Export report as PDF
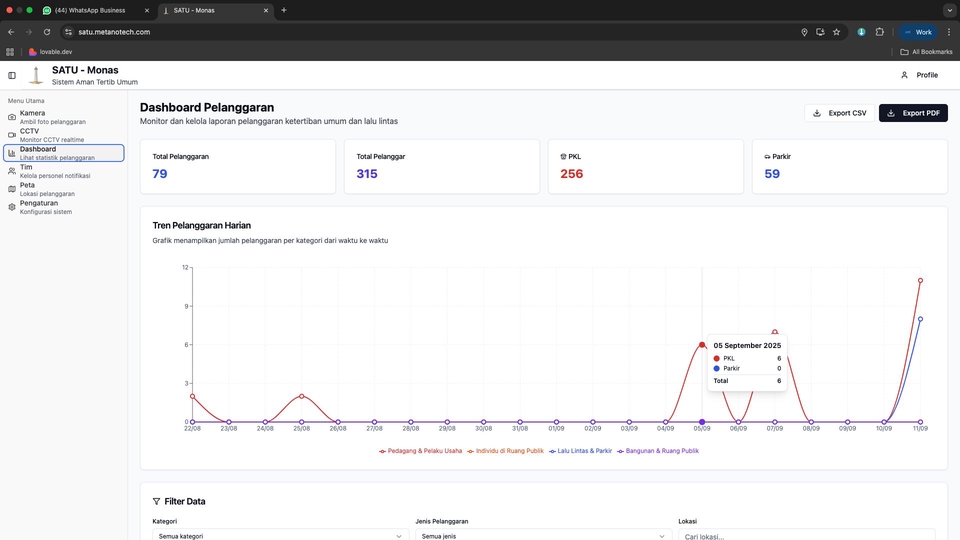 click(913, 113)
